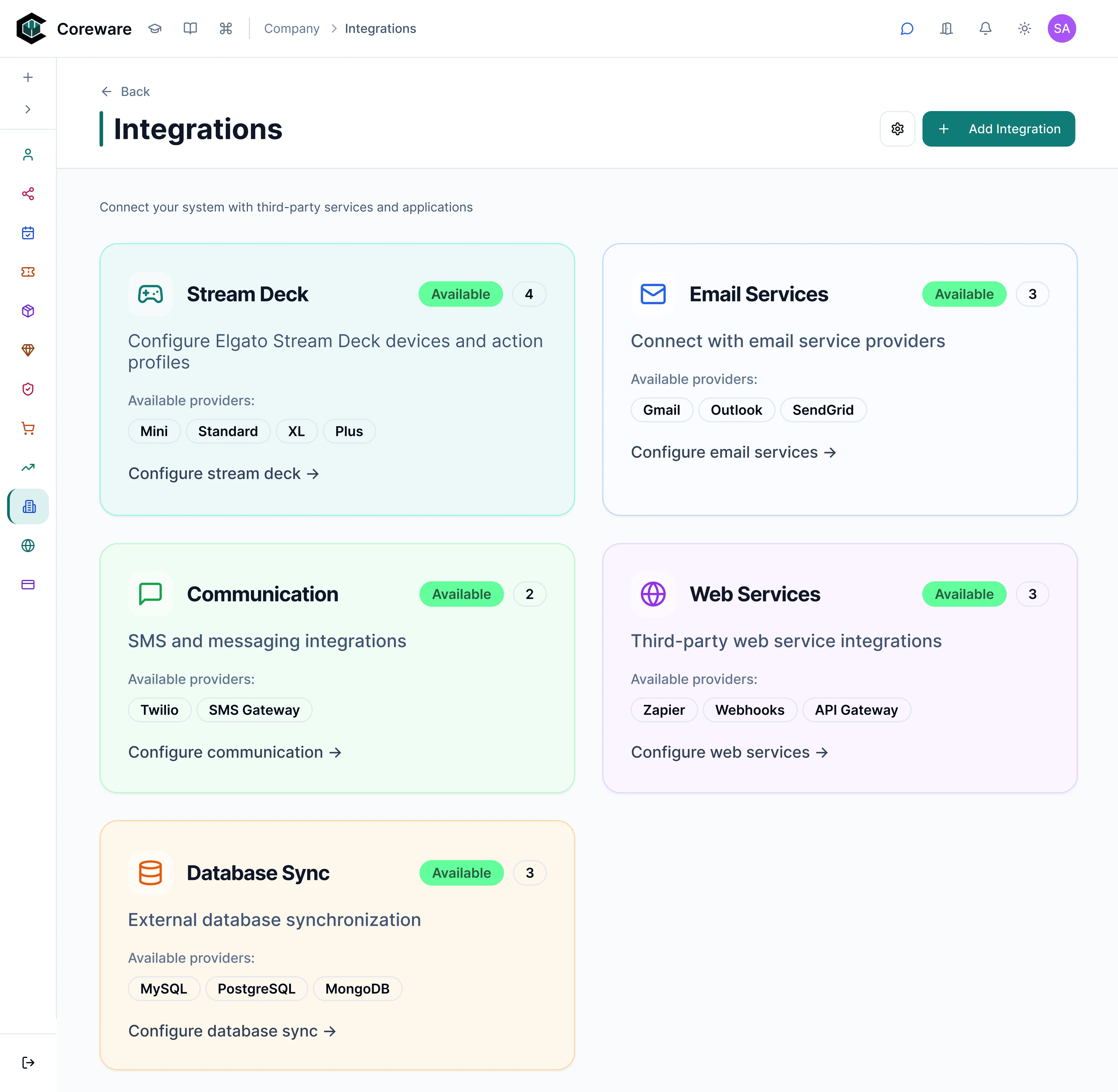Click the building icon in header
Viewport: 1118px width, 1092px height.
pyautogui.click(x=946, y=29)
